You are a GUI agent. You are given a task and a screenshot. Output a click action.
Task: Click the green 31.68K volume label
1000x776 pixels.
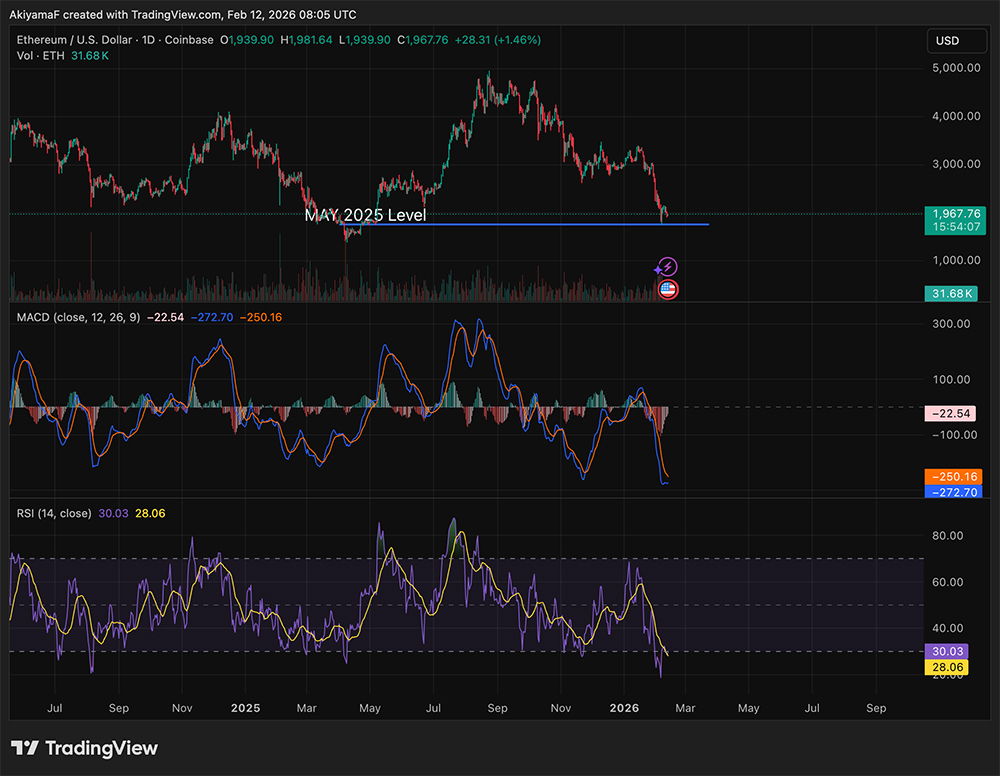[949, 293]
